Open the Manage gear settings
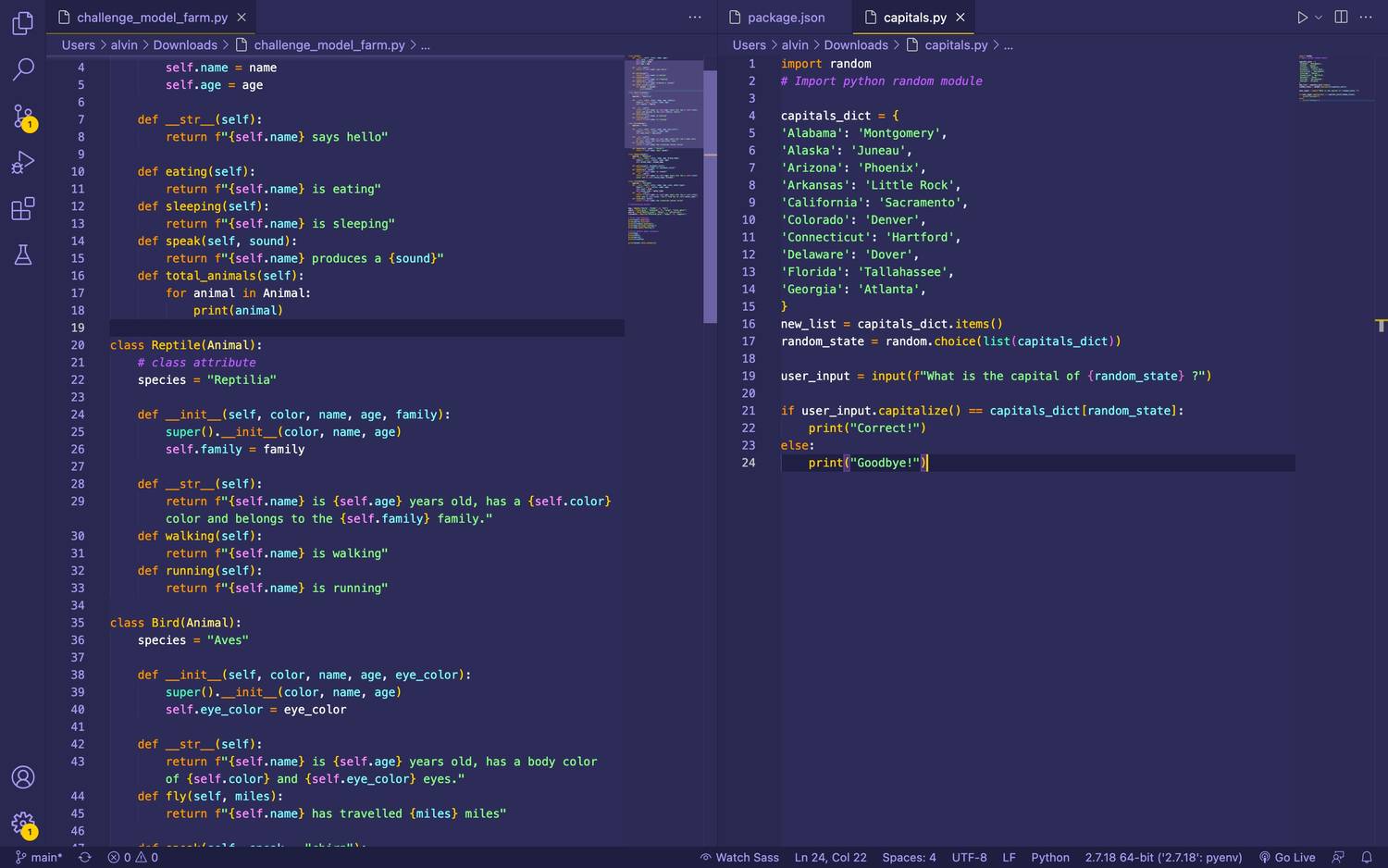 [x=23, y=823]
